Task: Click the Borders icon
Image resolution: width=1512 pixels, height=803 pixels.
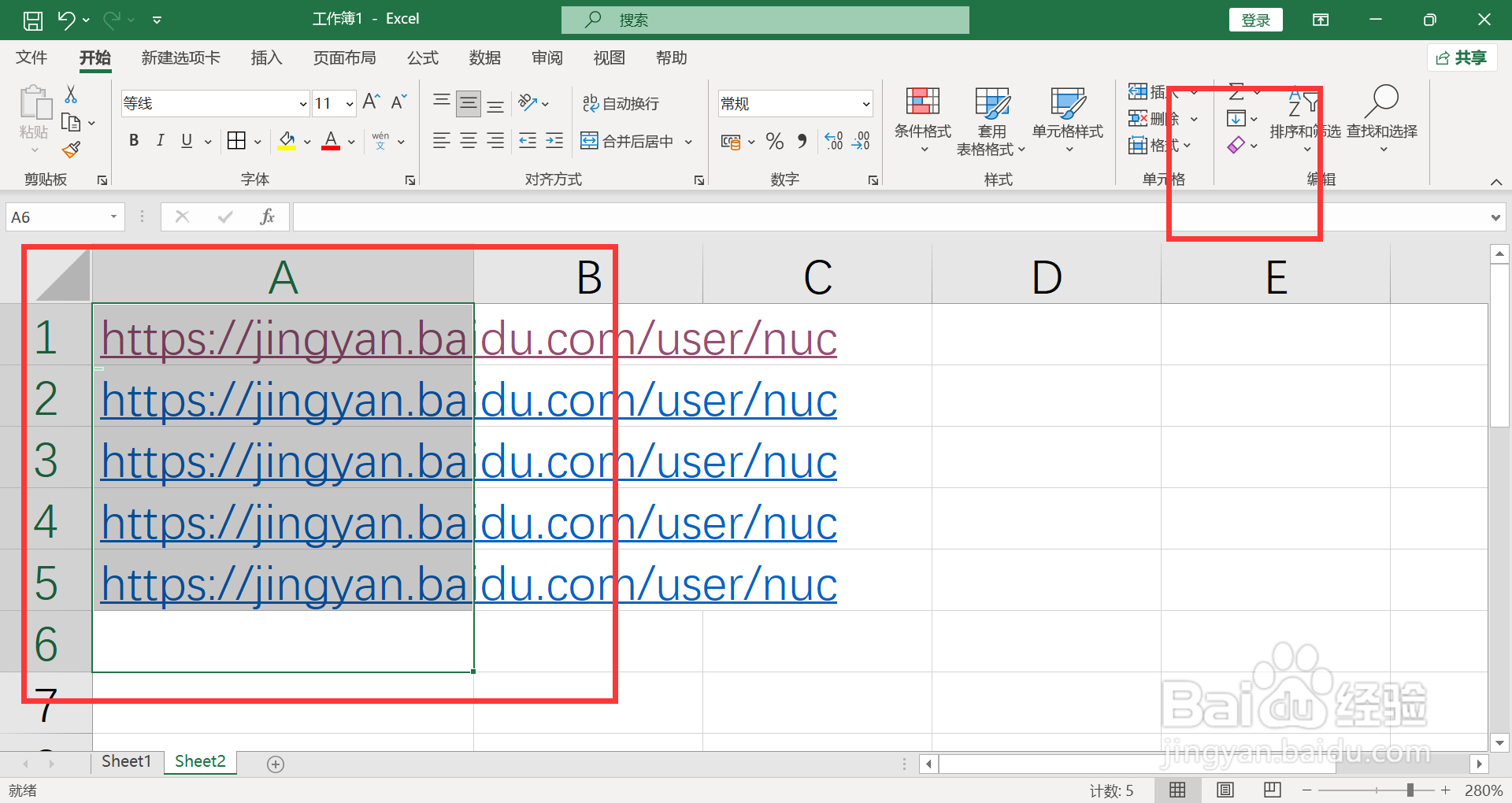Action: (x=236, y=141)
